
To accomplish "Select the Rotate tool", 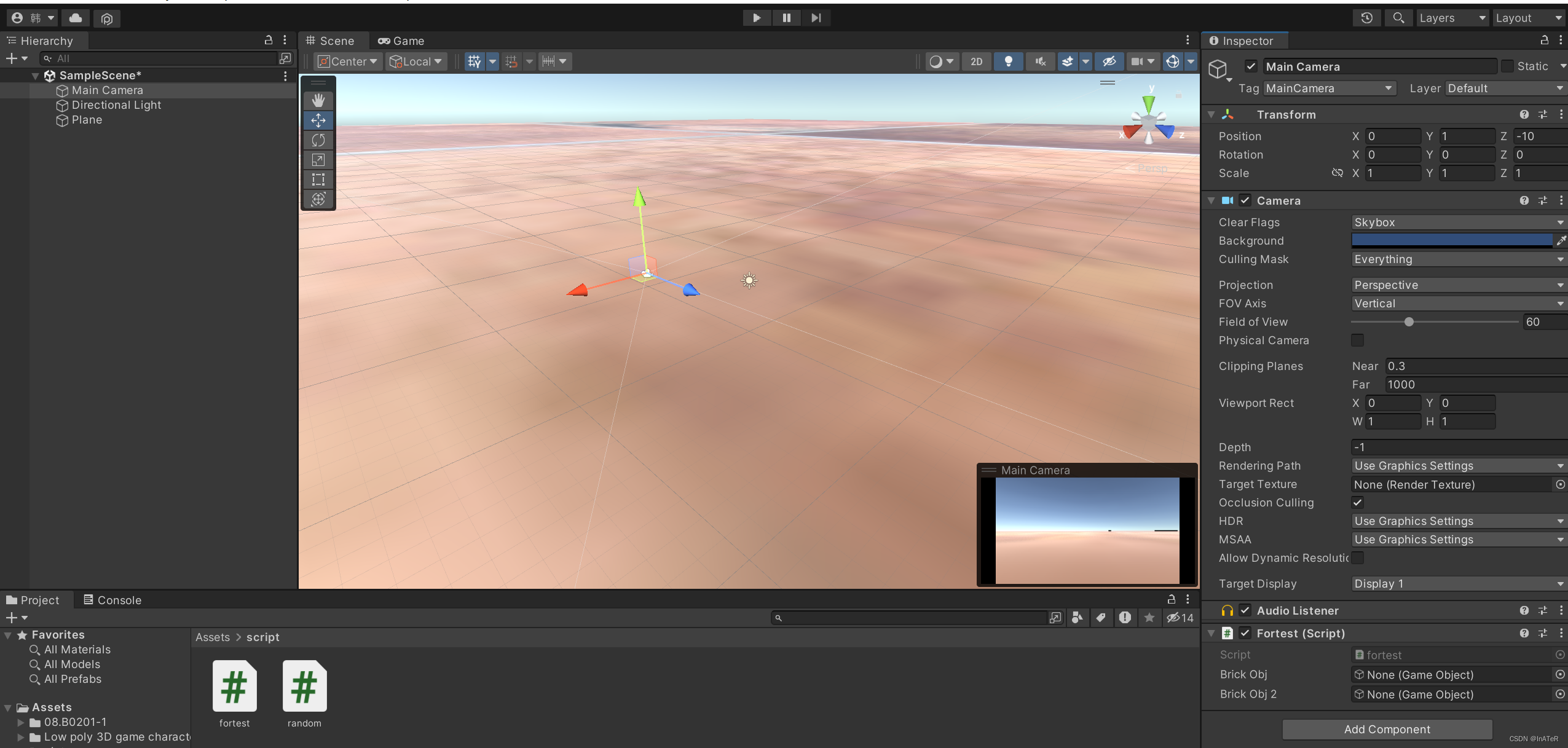I will tap(318, 140).
